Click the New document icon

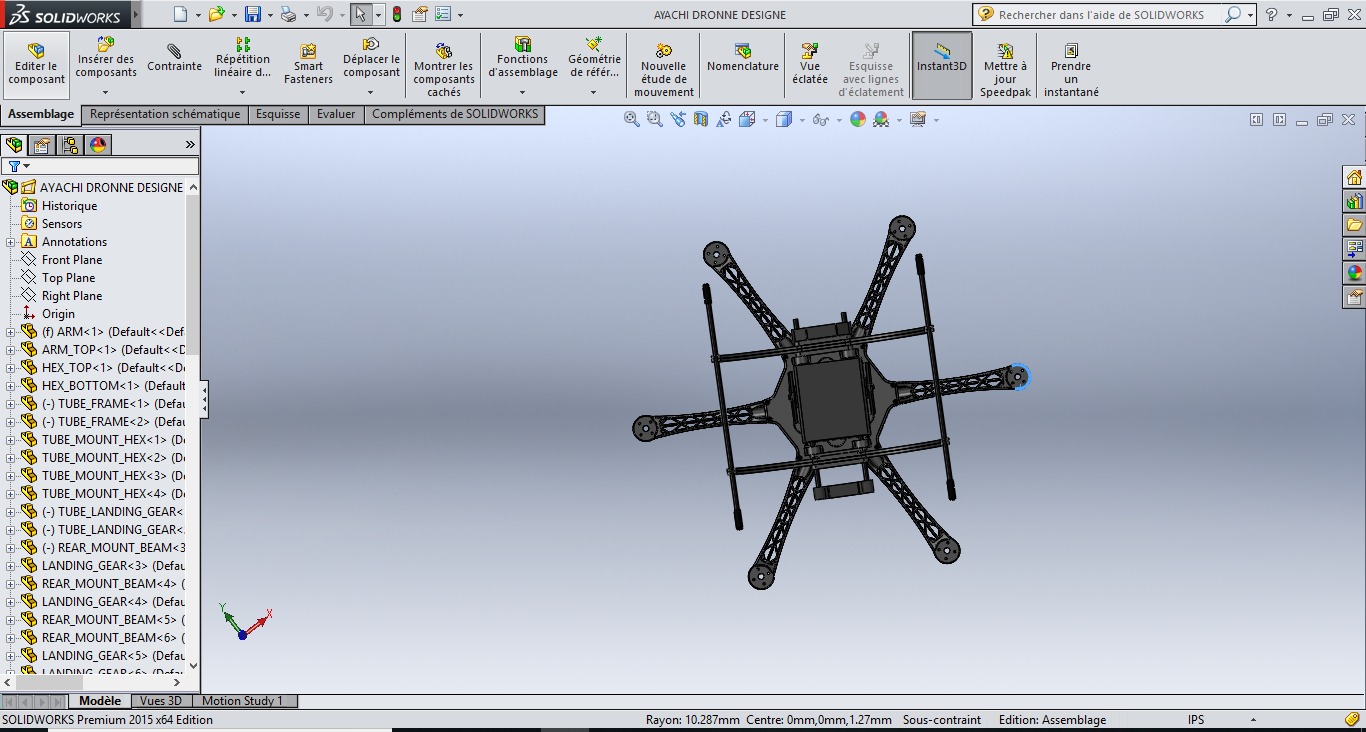click(180, 14)
